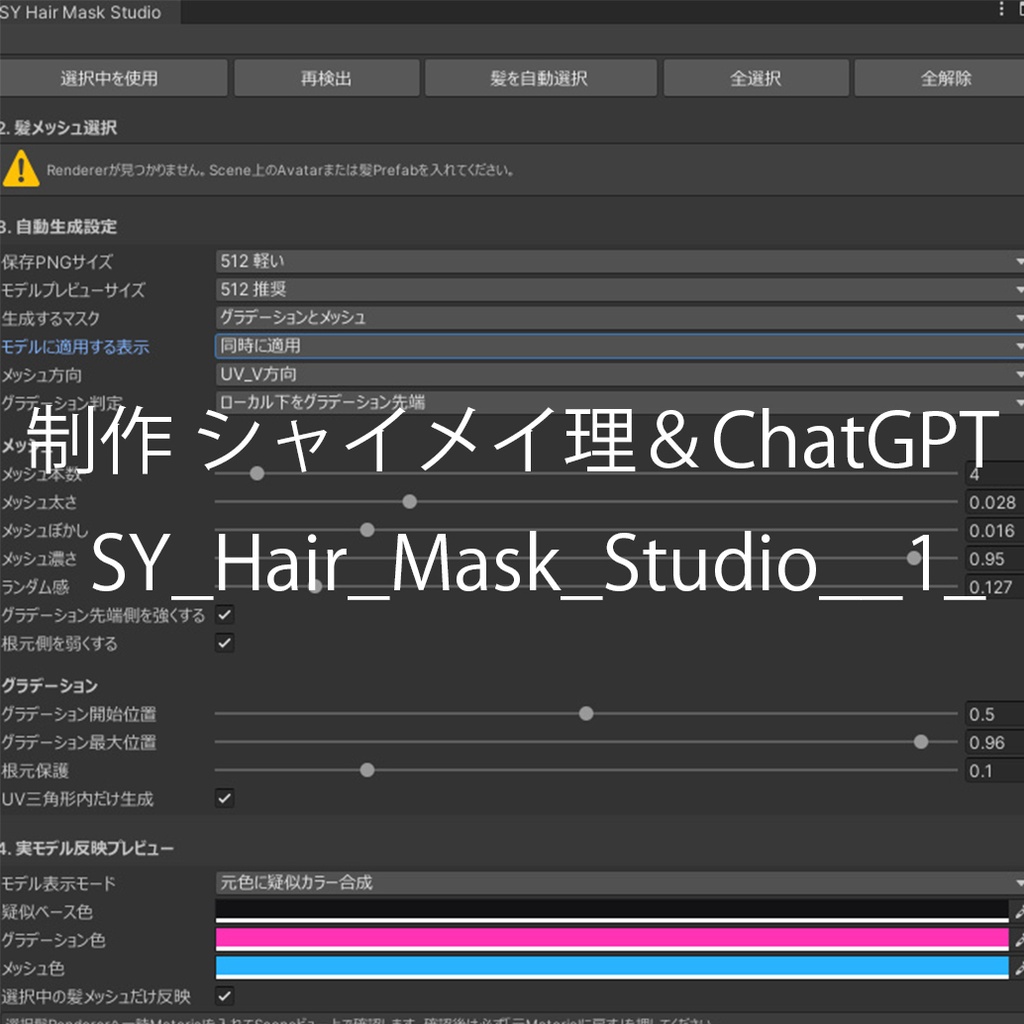Image resolution: width=1024 pixels, height=1024 pixels.
Task: Click the Rendererが見つかりません warning text
Action: pyautogui.click(x=280, y=170)
